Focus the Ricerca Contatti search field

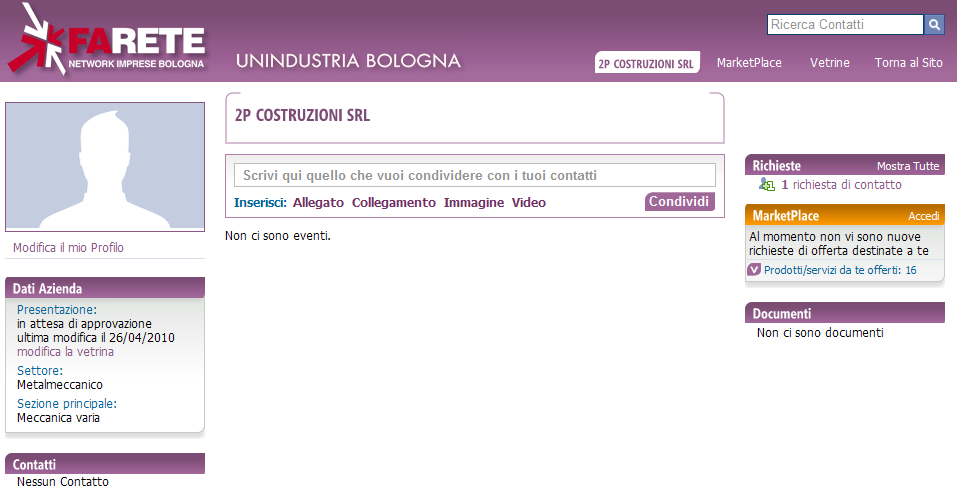(845, 24)
